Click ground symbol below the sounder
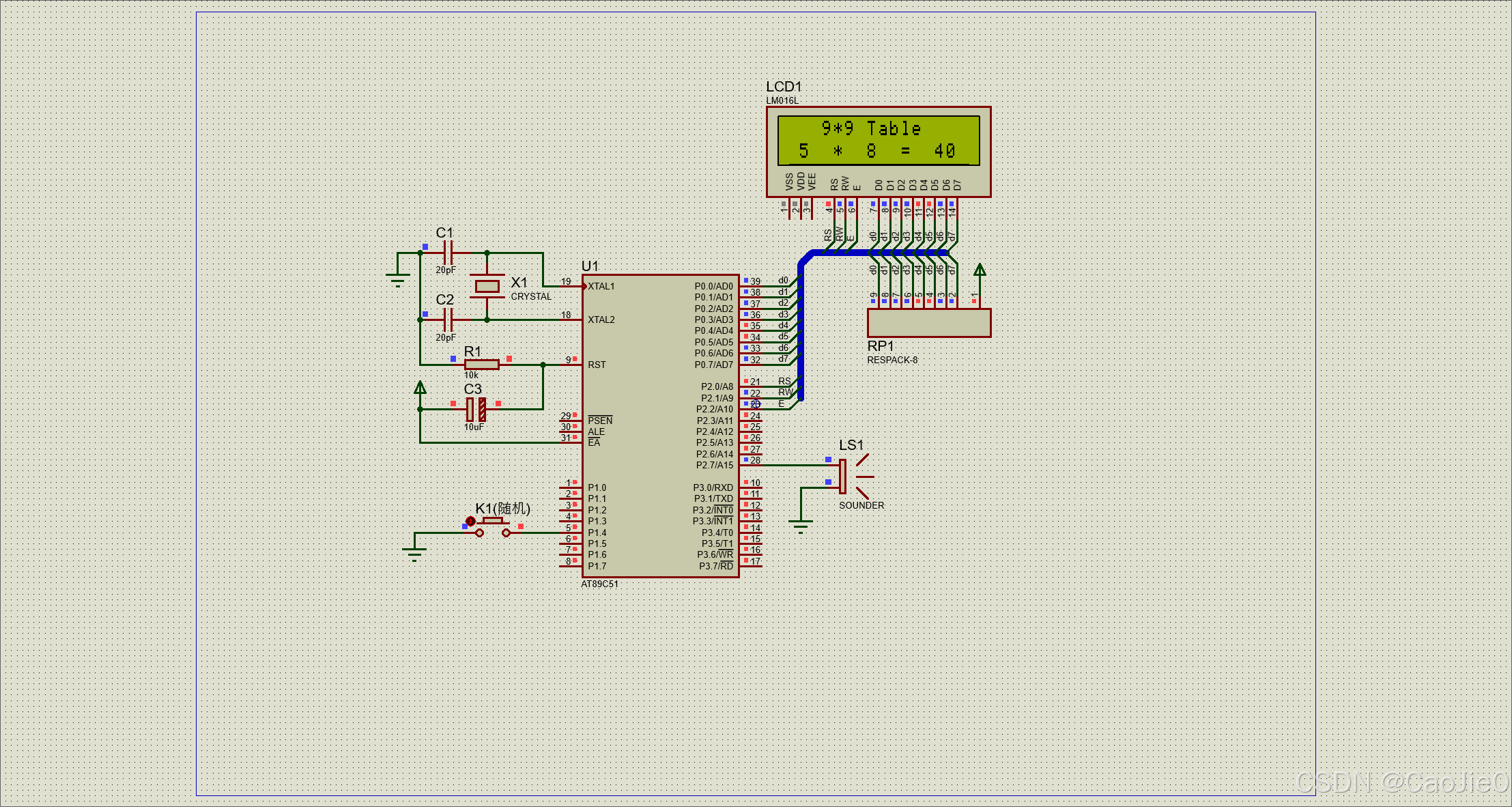1512x807 pixels. click(801, 524)
